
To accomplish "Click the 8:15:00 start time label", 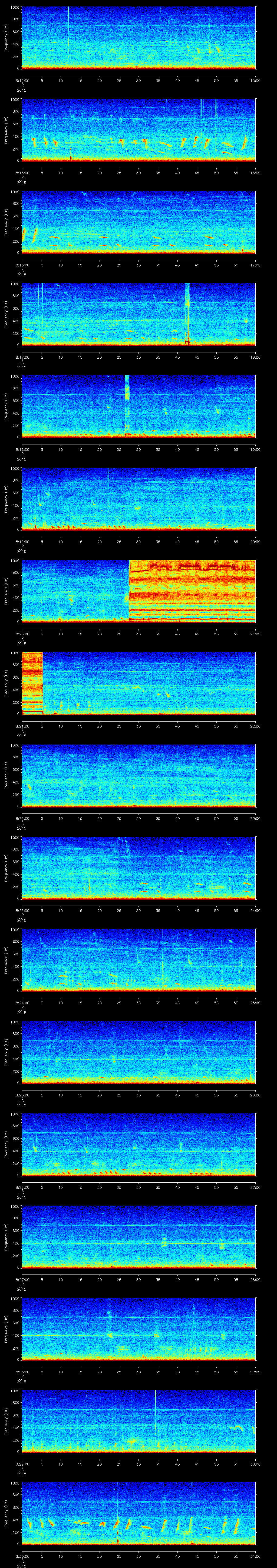I will click(22, 173).
